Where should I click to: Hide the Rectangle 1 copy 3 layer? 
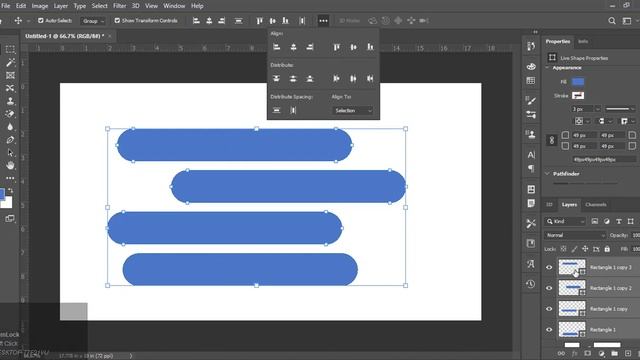549,267
